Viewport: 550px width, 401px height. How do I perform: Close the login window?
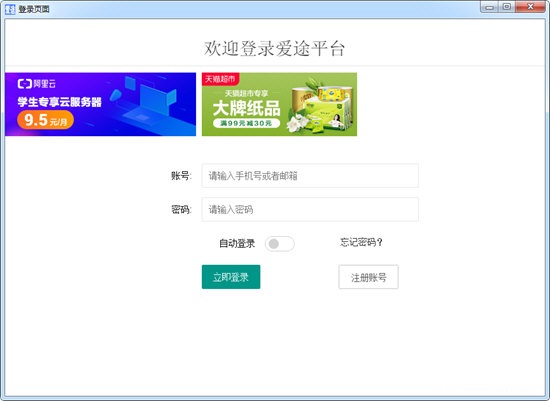tap(530, 7)
